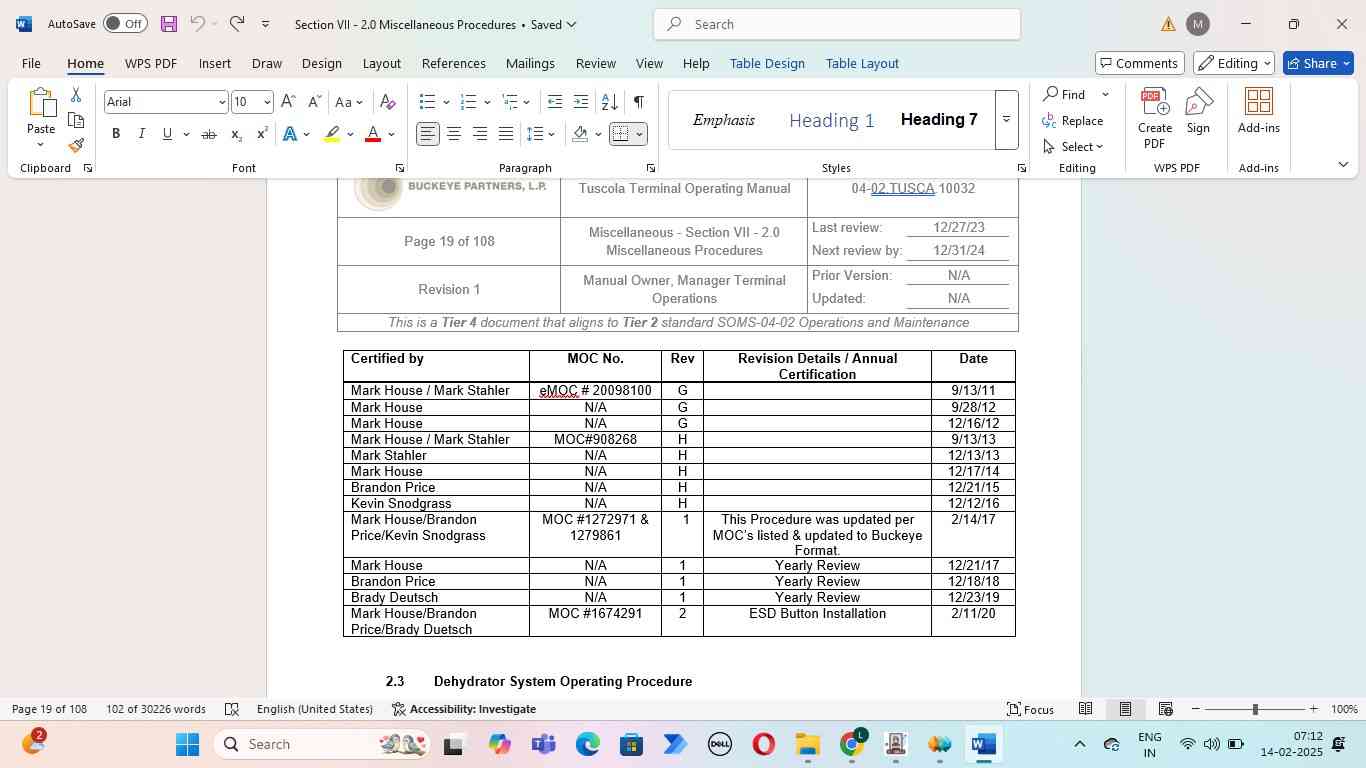Switch to Read Mode view icon
Image resolution: width=1366 pixels, height=768 pixels.
[1085, 709]
